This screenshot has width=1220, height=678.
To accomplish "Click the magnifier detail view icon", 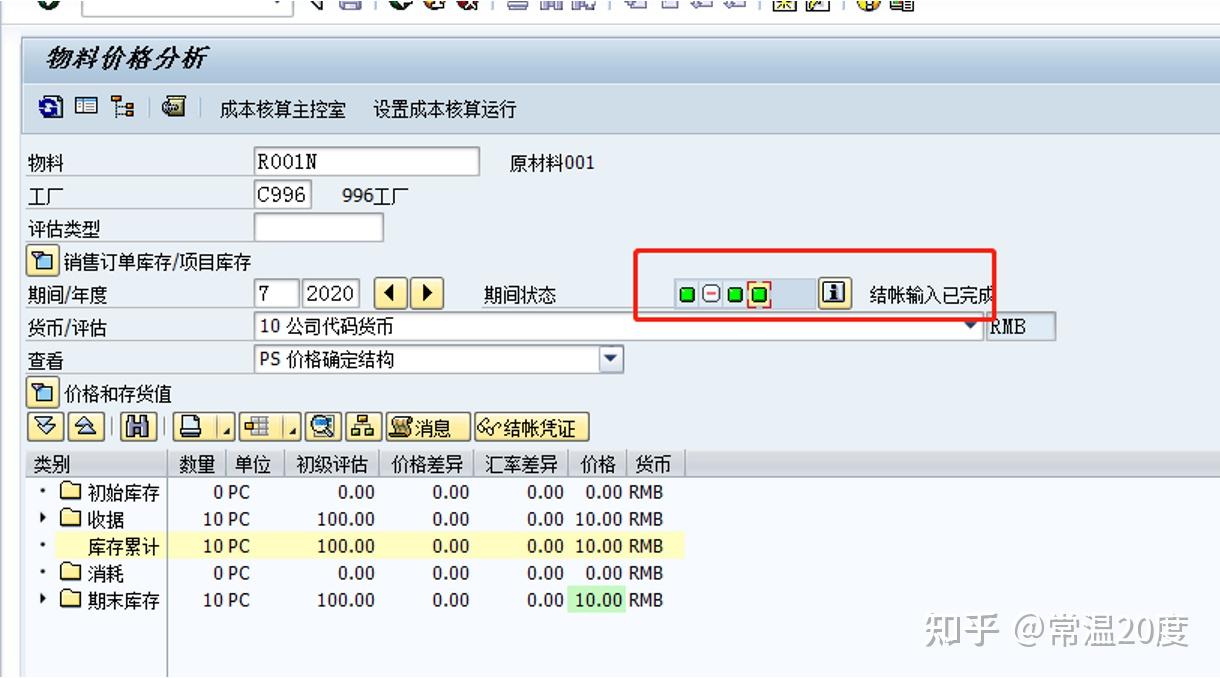I will [x=323, y=426].
